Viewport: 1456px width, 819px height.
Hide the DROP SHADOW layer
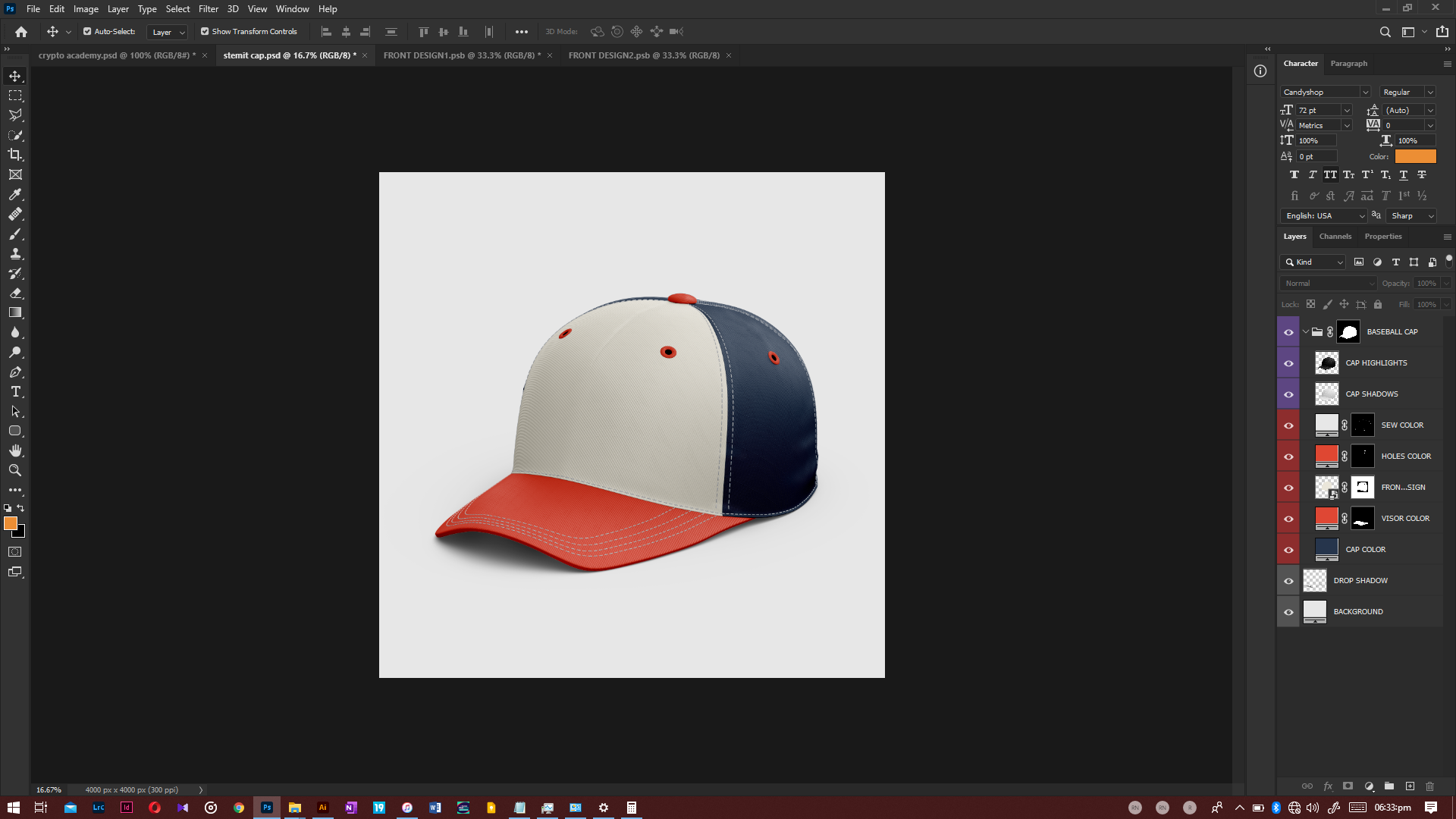coord(1288,581)
